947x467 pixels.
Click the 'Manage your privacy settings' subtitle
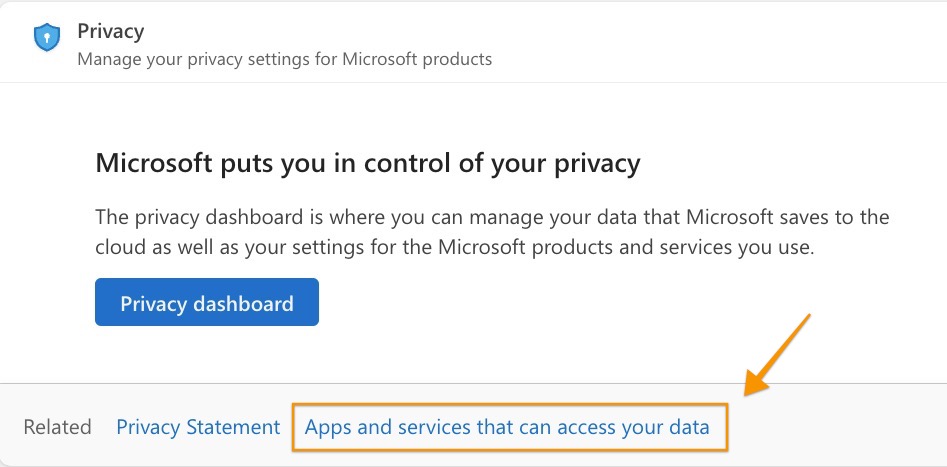click(284, 59)
